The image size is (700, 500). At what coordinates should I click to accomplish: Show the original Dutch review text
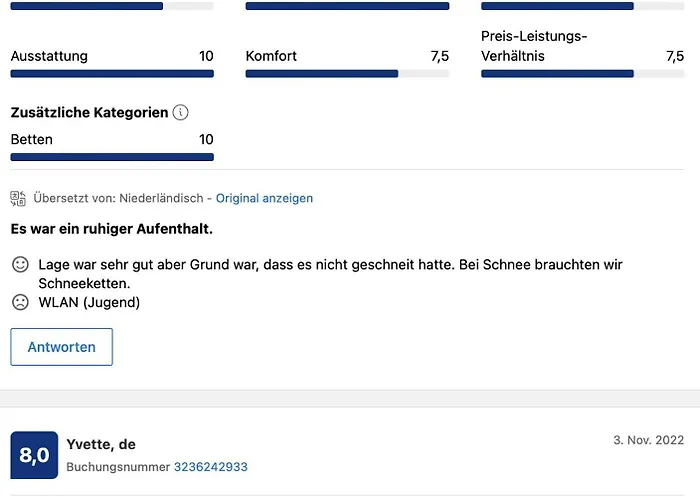(264, 198)
